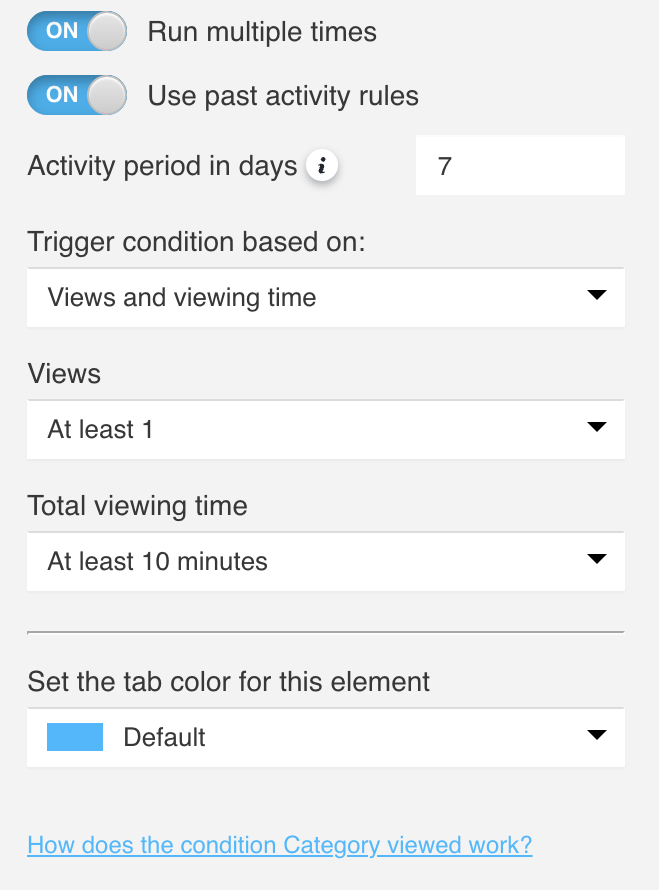Click the ON text of Run multiple times
This screenshot has width=659, height=890.
[x=61, y=31]
